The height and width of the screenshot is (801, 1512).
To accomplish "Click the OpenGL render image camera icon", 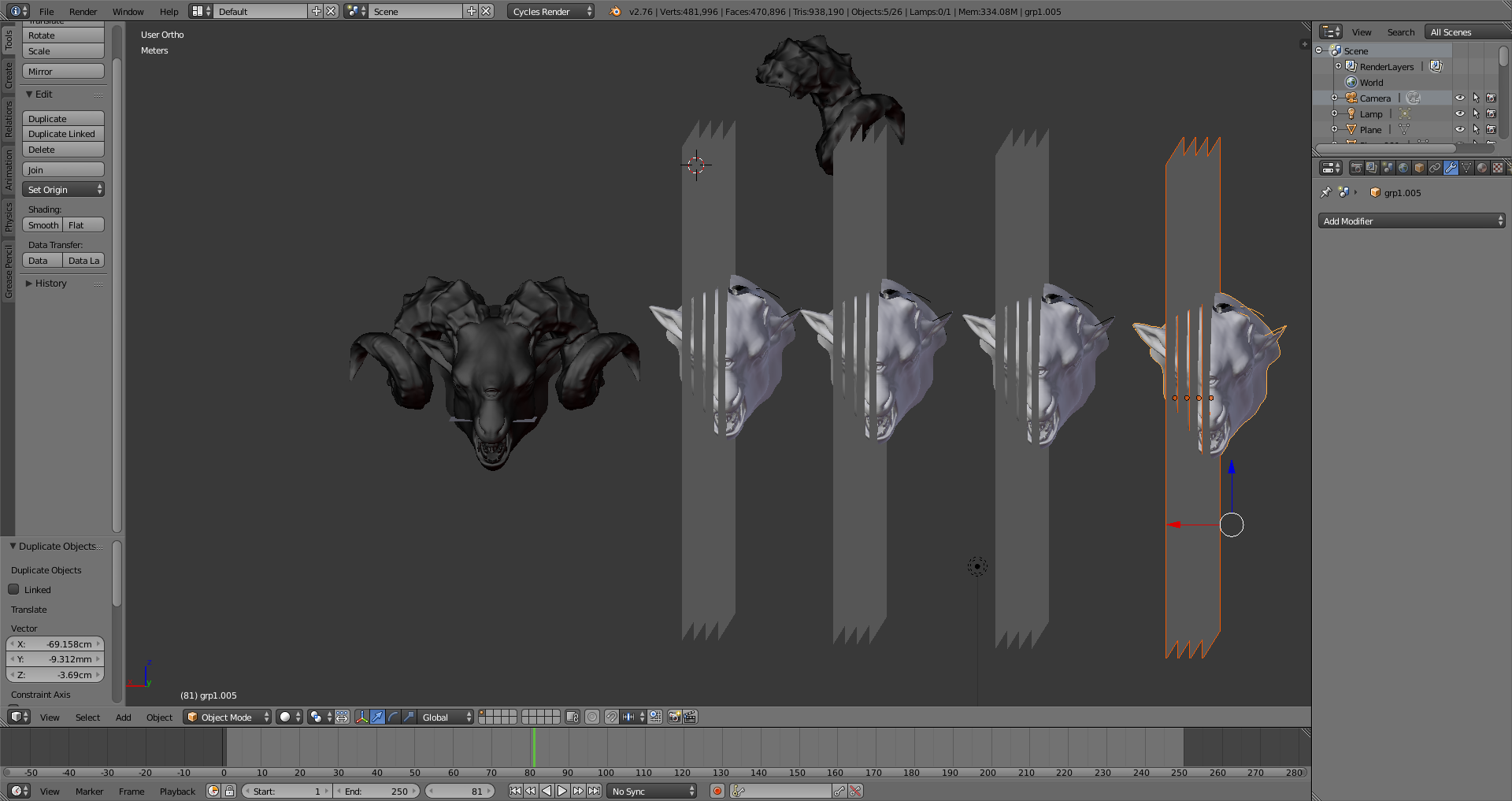I will tap(674, 717).
